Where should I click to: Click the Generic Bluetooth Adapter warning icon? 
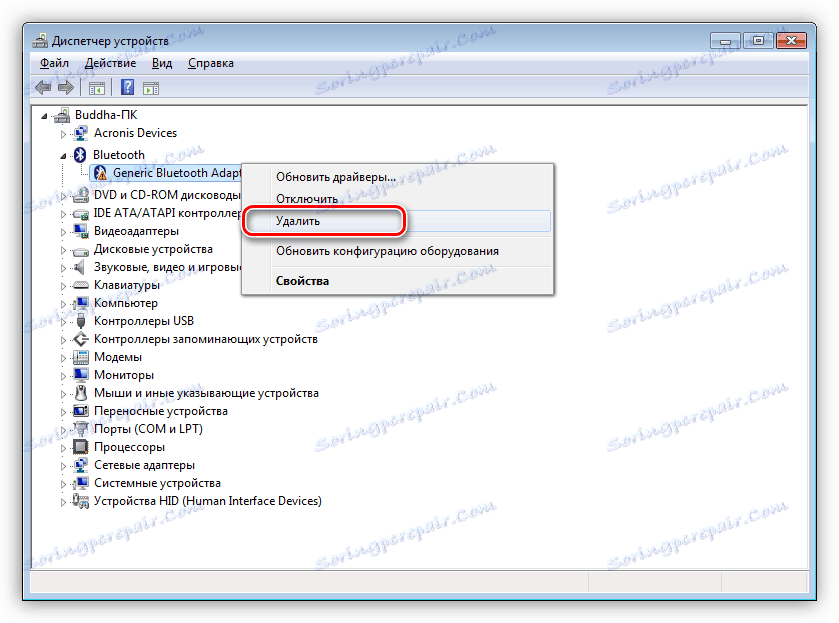pos(100,173)
